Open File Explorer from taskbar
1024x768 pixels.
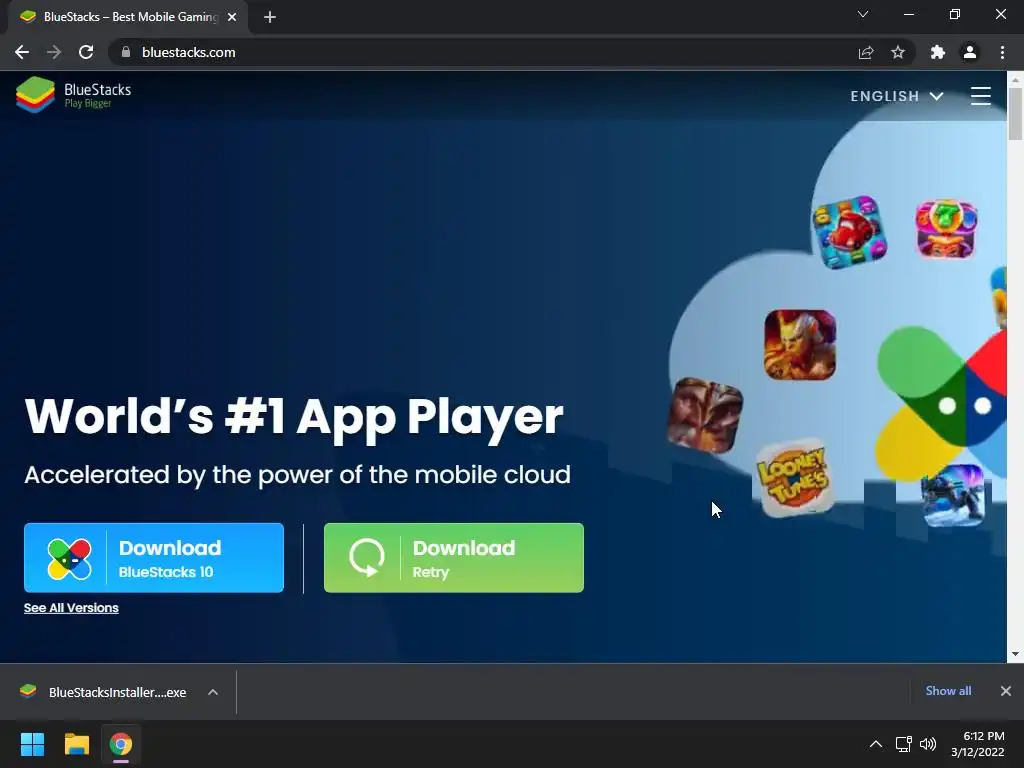(x=76, y=744)
